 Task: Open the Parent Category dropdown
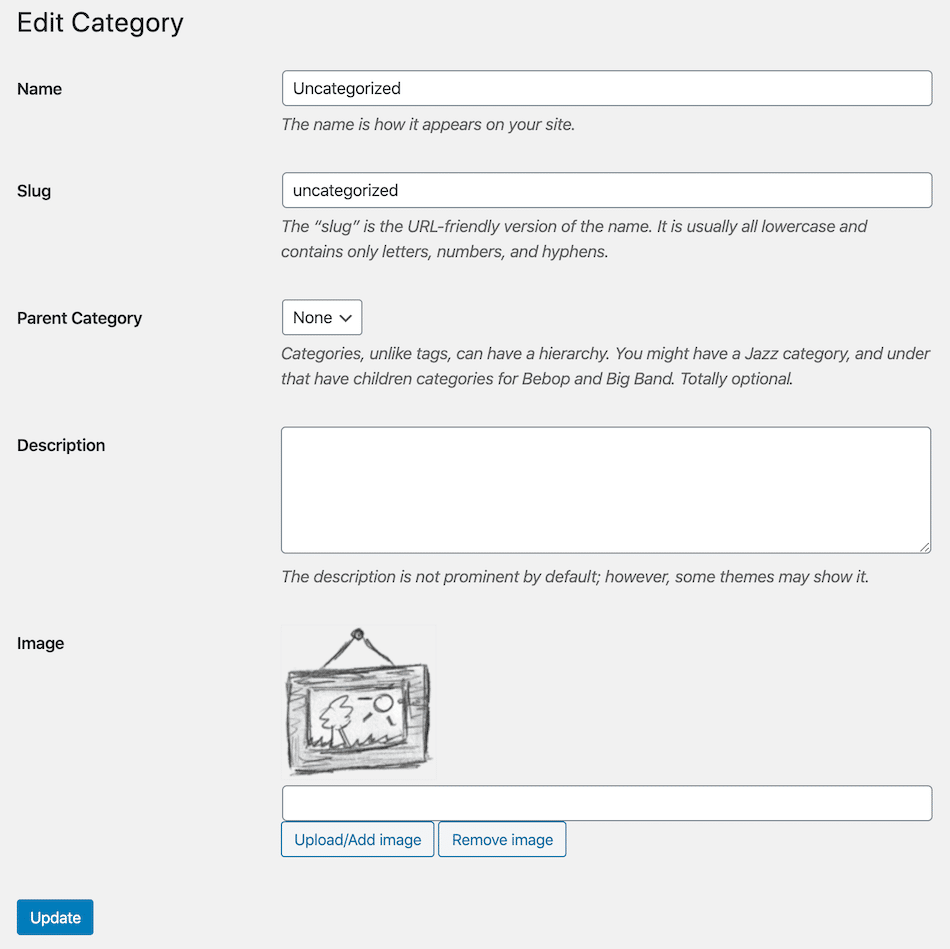point(322,317)
